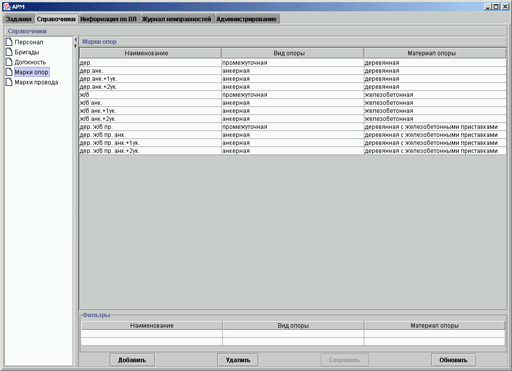Click the Материал опоры filter input cell

434,334
